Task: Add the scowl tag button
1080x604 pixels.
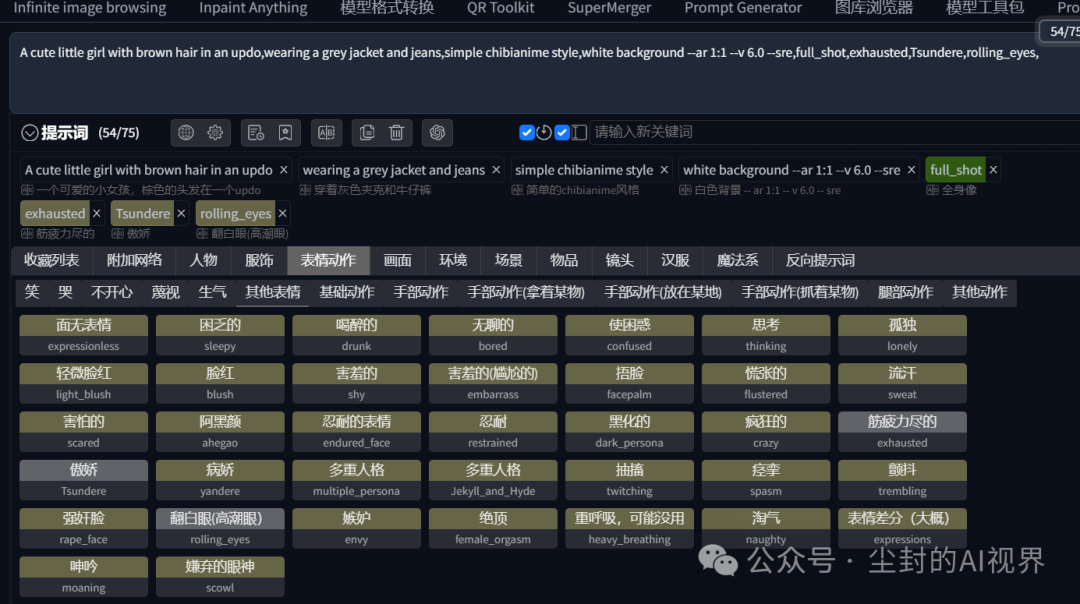Action: pyautogui.click(x=220, y=576)
